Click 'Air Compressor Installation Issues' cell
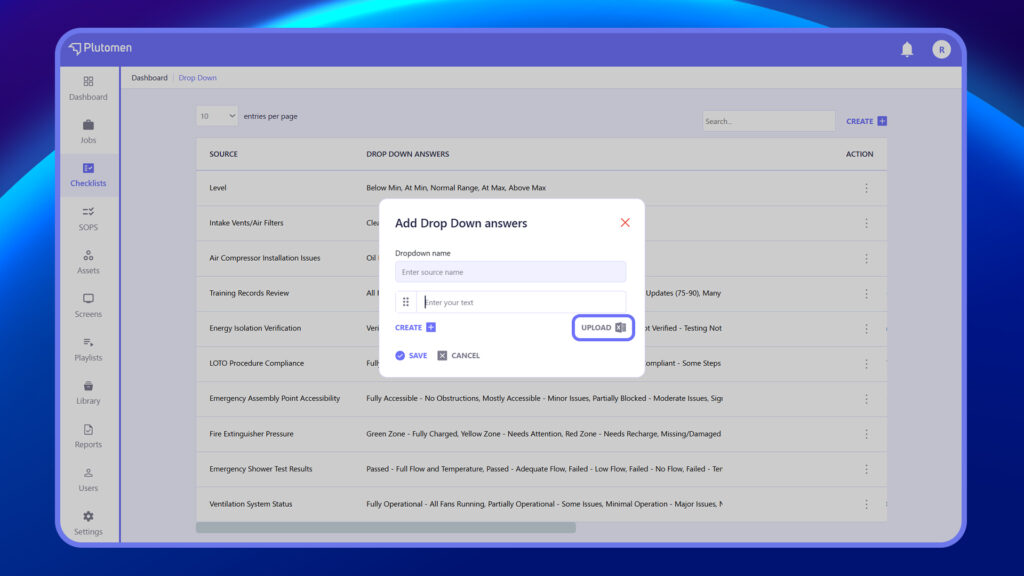Viewport: 1024px width, 576px height. click(x=264, y=258)
